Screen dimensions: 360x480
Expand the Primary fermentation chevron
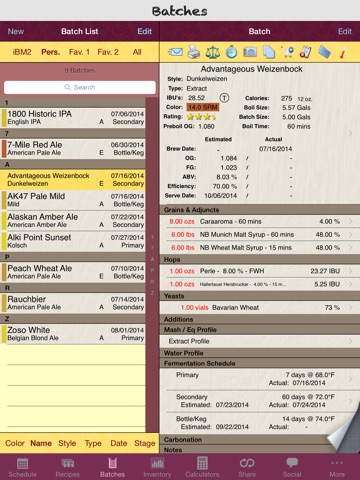tap(350, 379)
